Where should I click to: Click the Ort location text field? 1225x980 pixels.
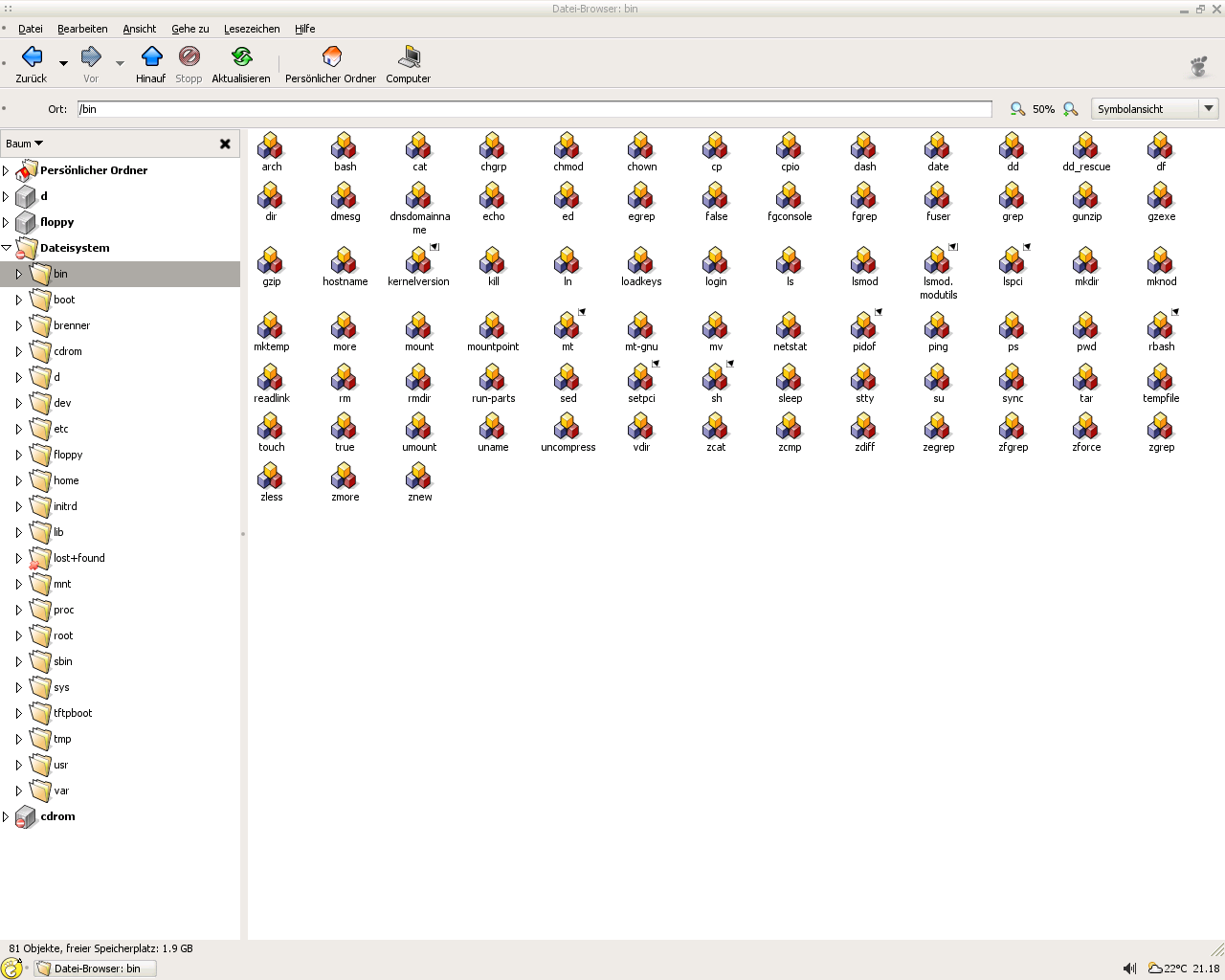click(534, 109)
